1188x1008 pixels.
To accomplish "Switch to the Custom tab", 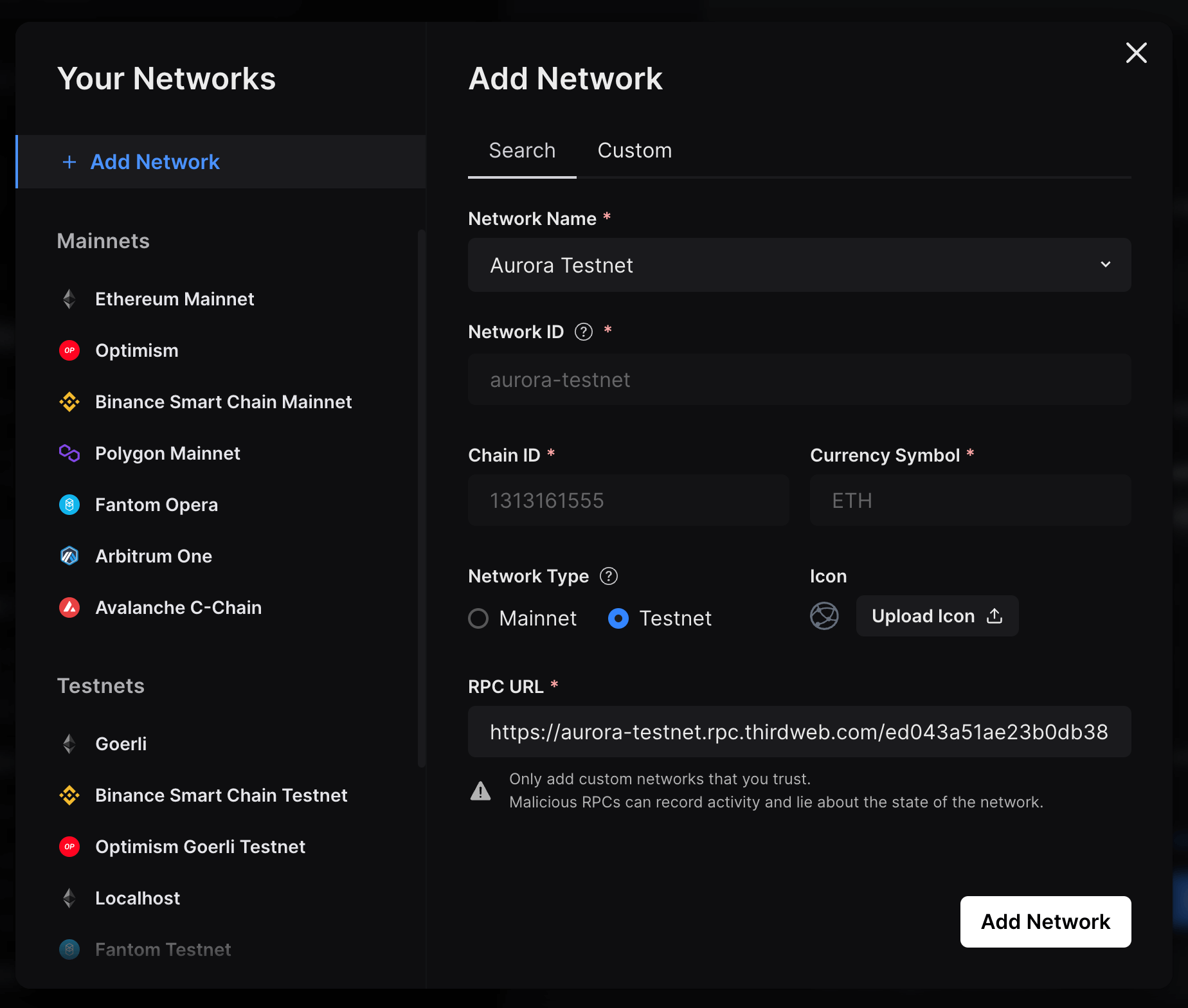I will pos(634,150).
